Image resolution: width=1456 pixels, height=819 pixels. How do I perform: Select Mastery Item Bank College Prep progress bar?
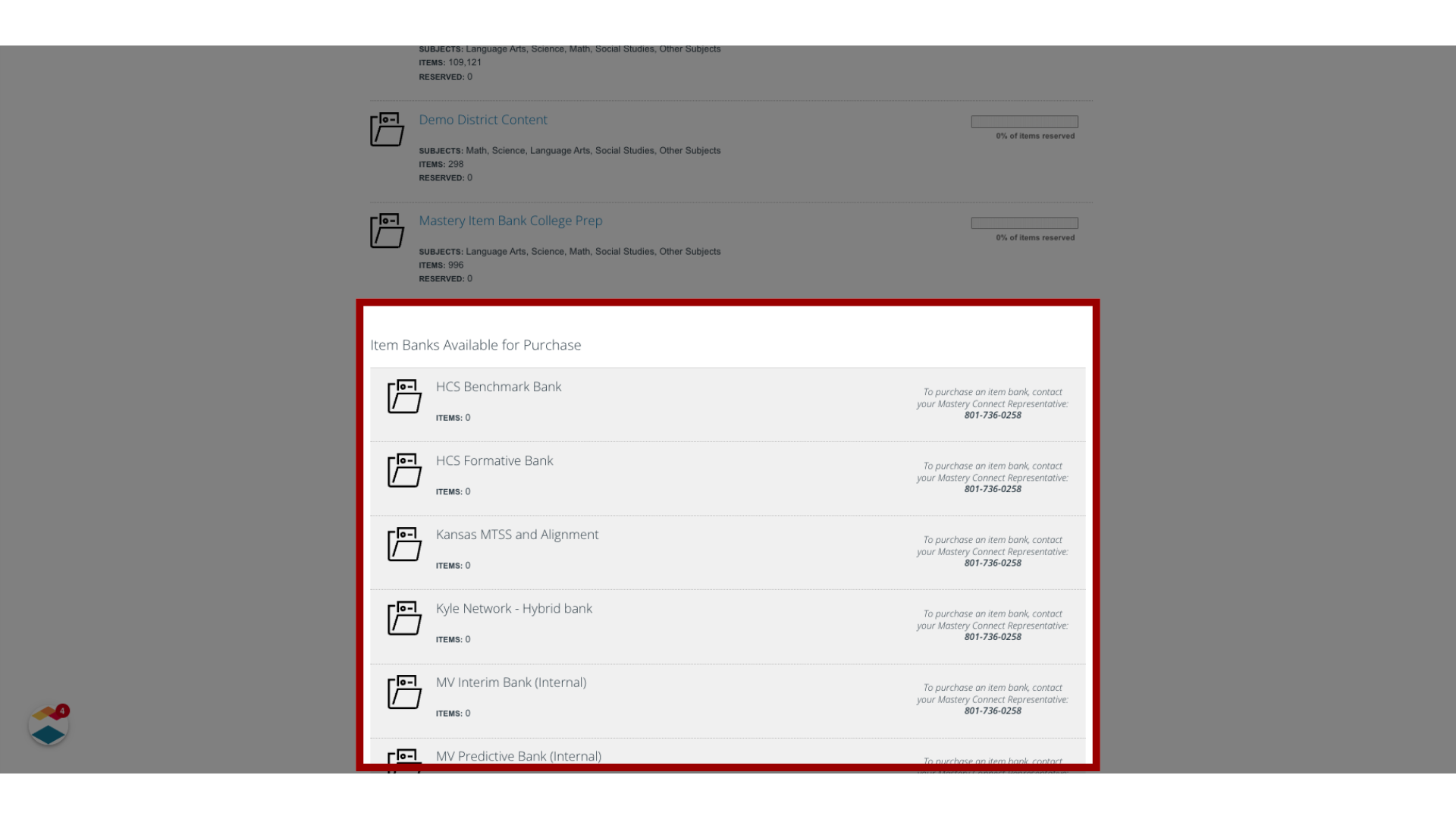[x=1024, y=223]
